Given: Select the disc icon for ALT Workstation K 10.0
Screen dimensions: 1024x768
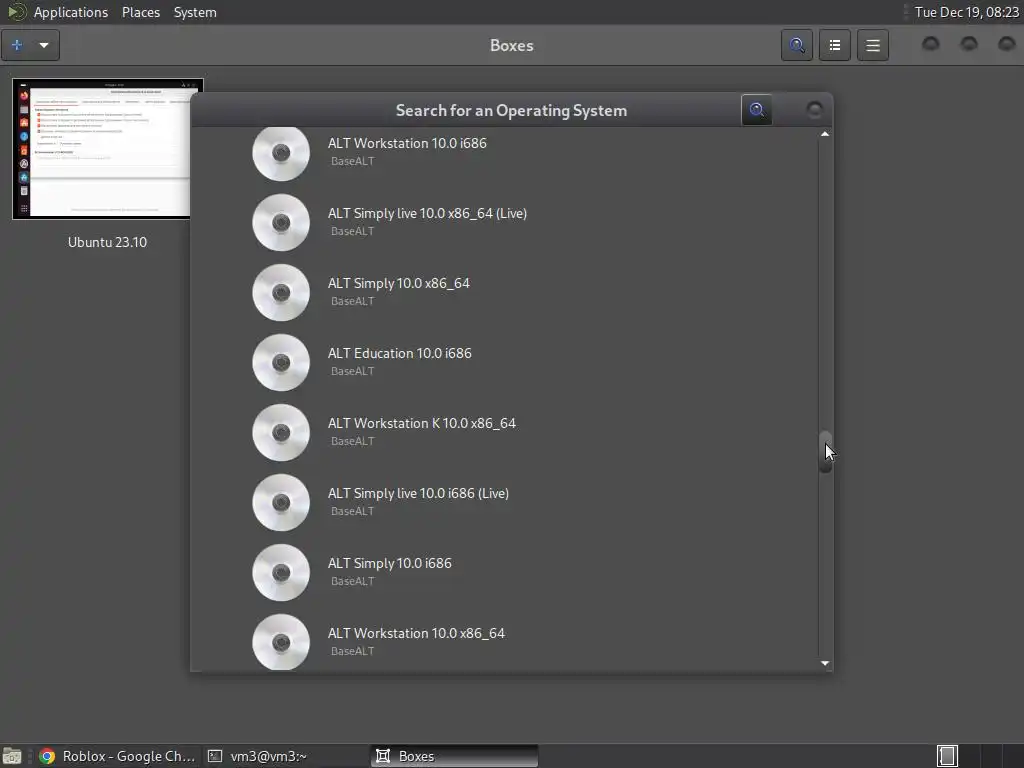Looking at the screenshot, I should point(281,432).
